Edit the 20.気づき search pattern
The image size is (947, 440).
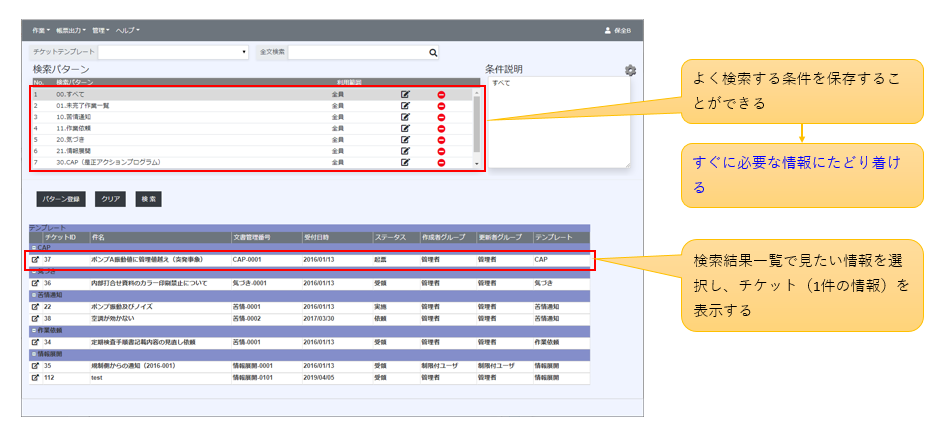coord(405,139)
